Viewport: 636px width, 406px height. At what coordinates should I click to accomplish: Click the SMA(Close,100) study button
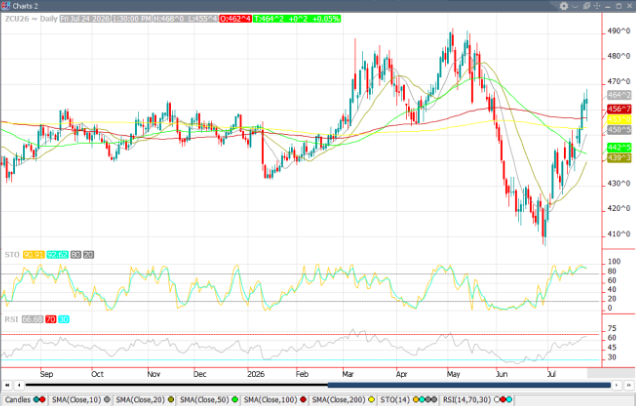tap(275, 400)
